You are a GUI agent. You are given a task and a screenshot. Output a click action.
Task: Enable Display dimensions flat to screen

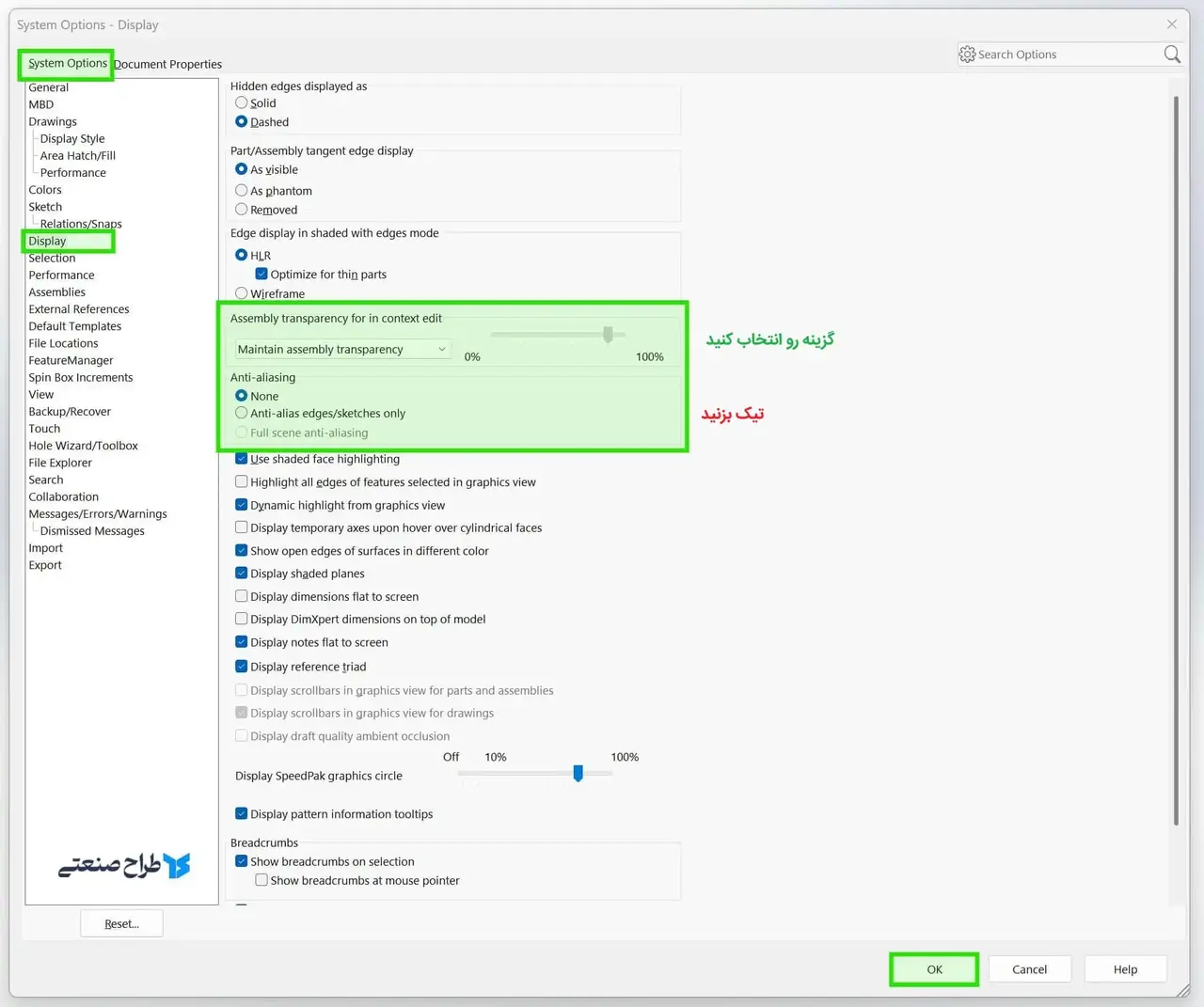242,596
